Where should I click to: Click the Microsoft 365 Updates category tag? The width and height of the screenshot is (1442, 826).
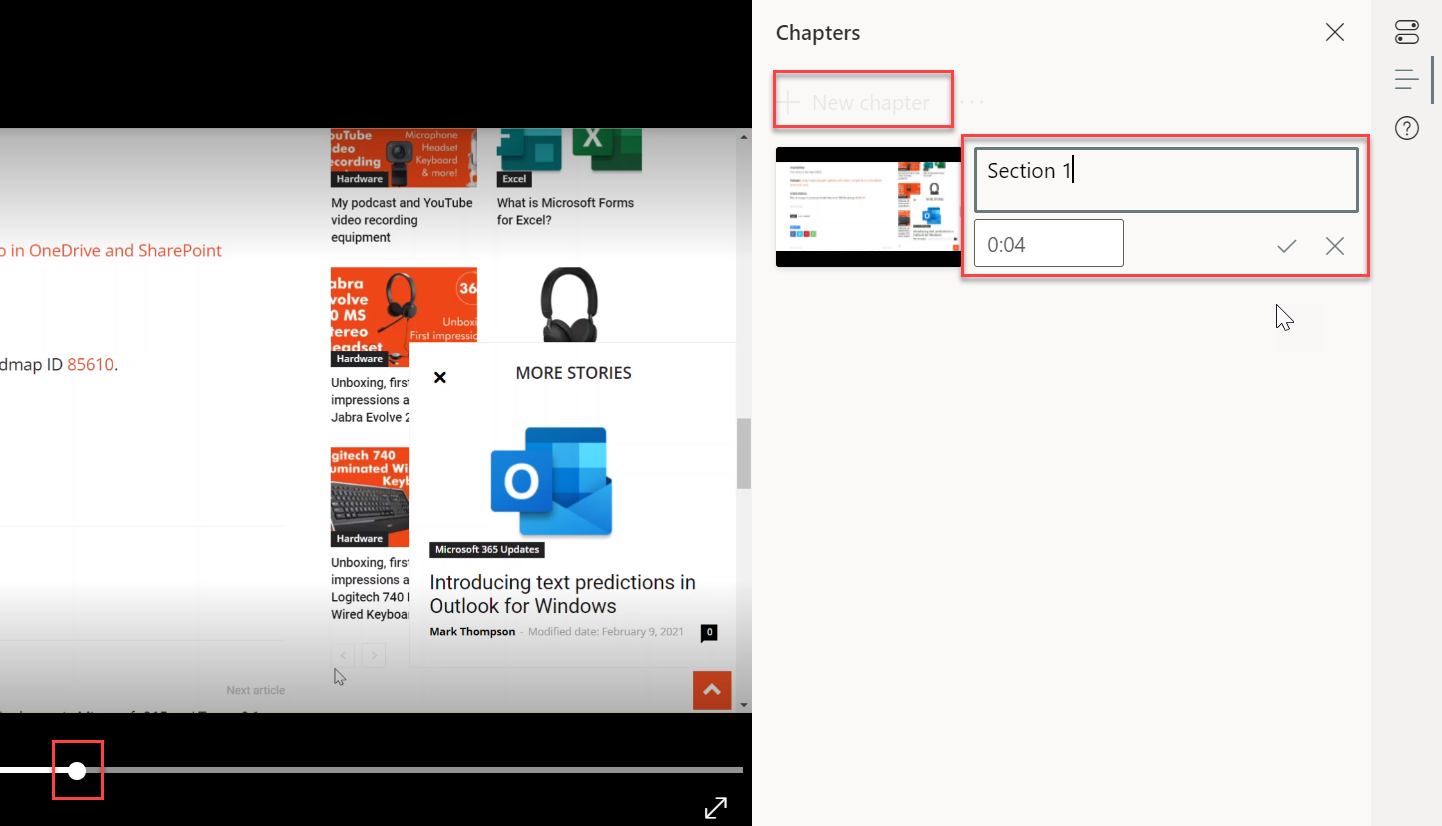pos(487,550)
